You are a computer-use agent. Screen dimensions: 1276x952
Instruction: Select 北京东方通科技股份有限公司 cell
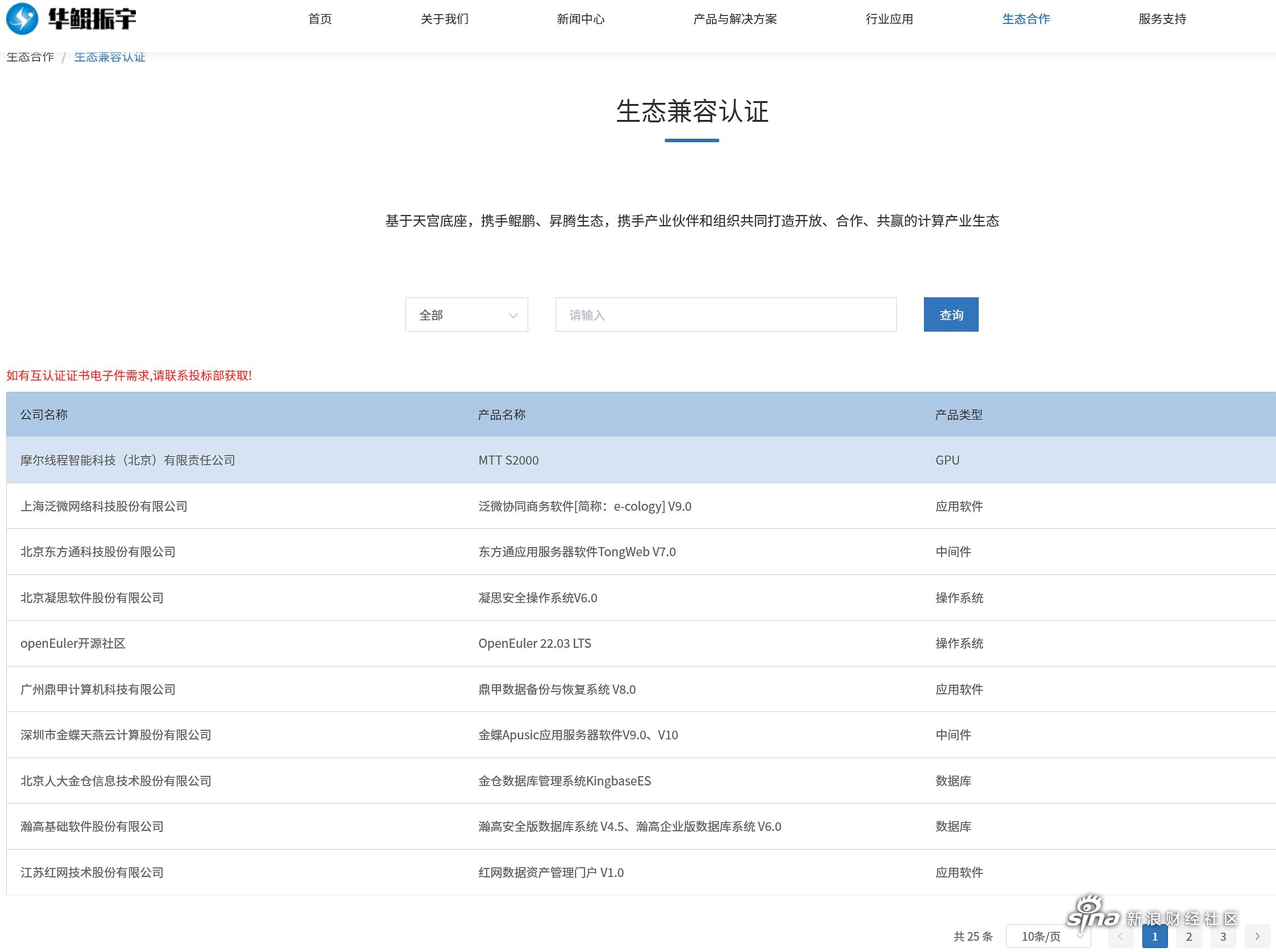tap(98, 552)
